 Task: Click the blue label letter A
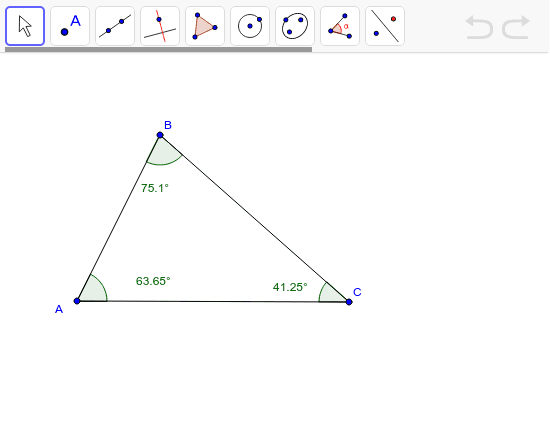point(59,309)
